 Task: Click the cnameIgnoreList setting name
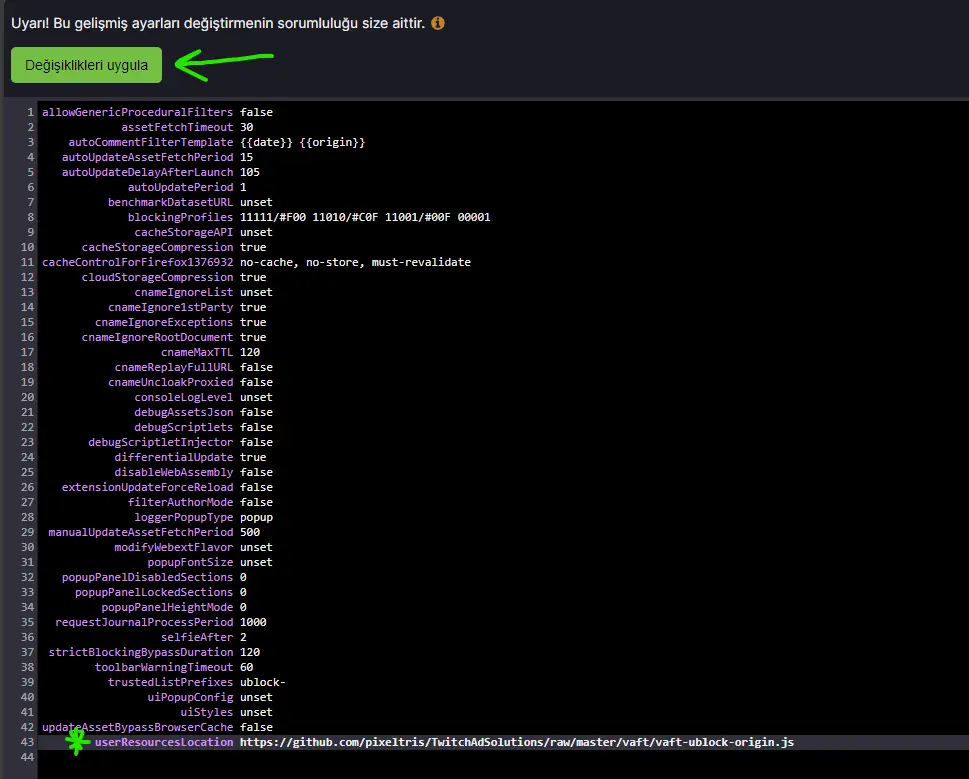(184, 292)
